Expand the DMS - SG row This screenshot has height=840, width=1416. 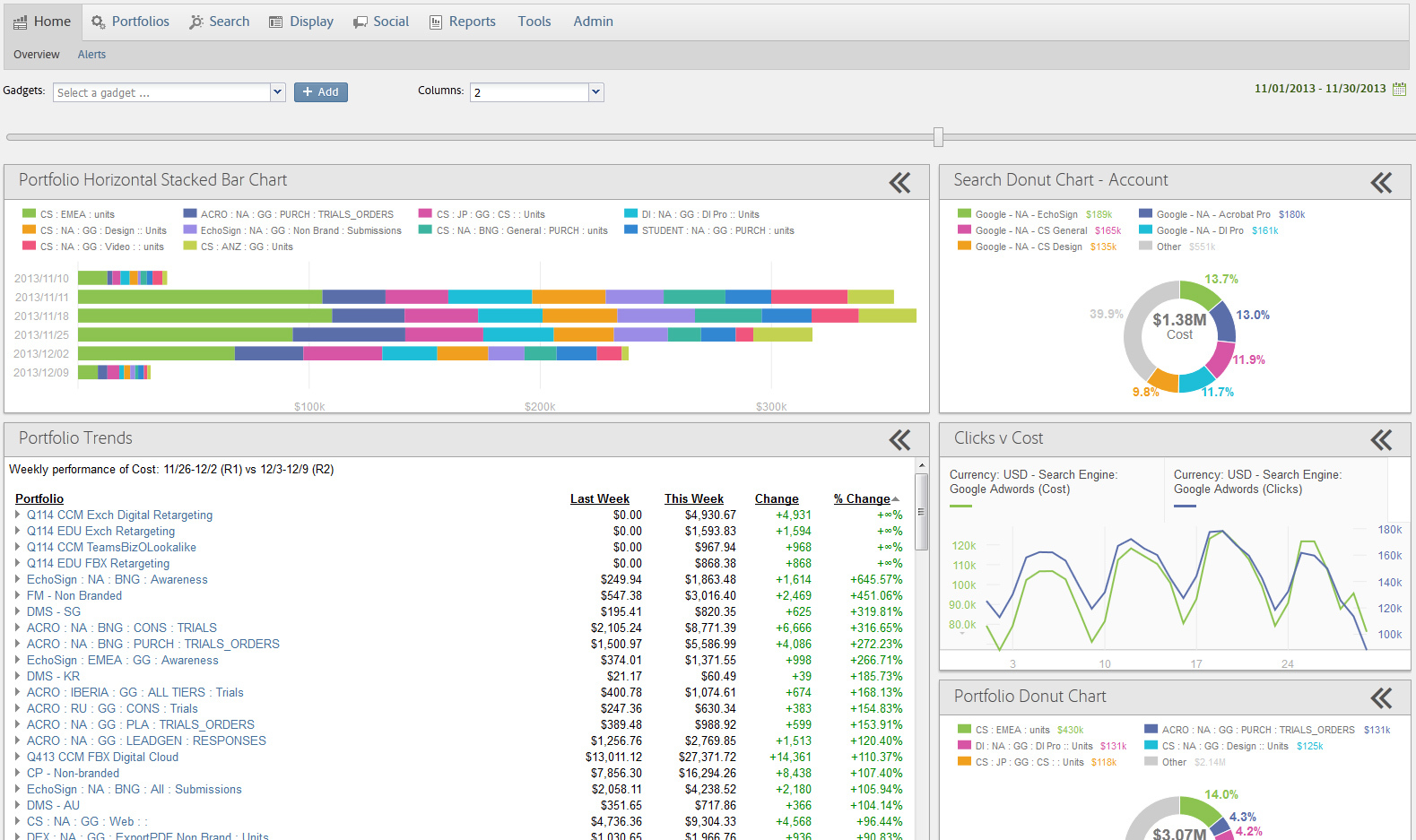(x=18, y=611)
